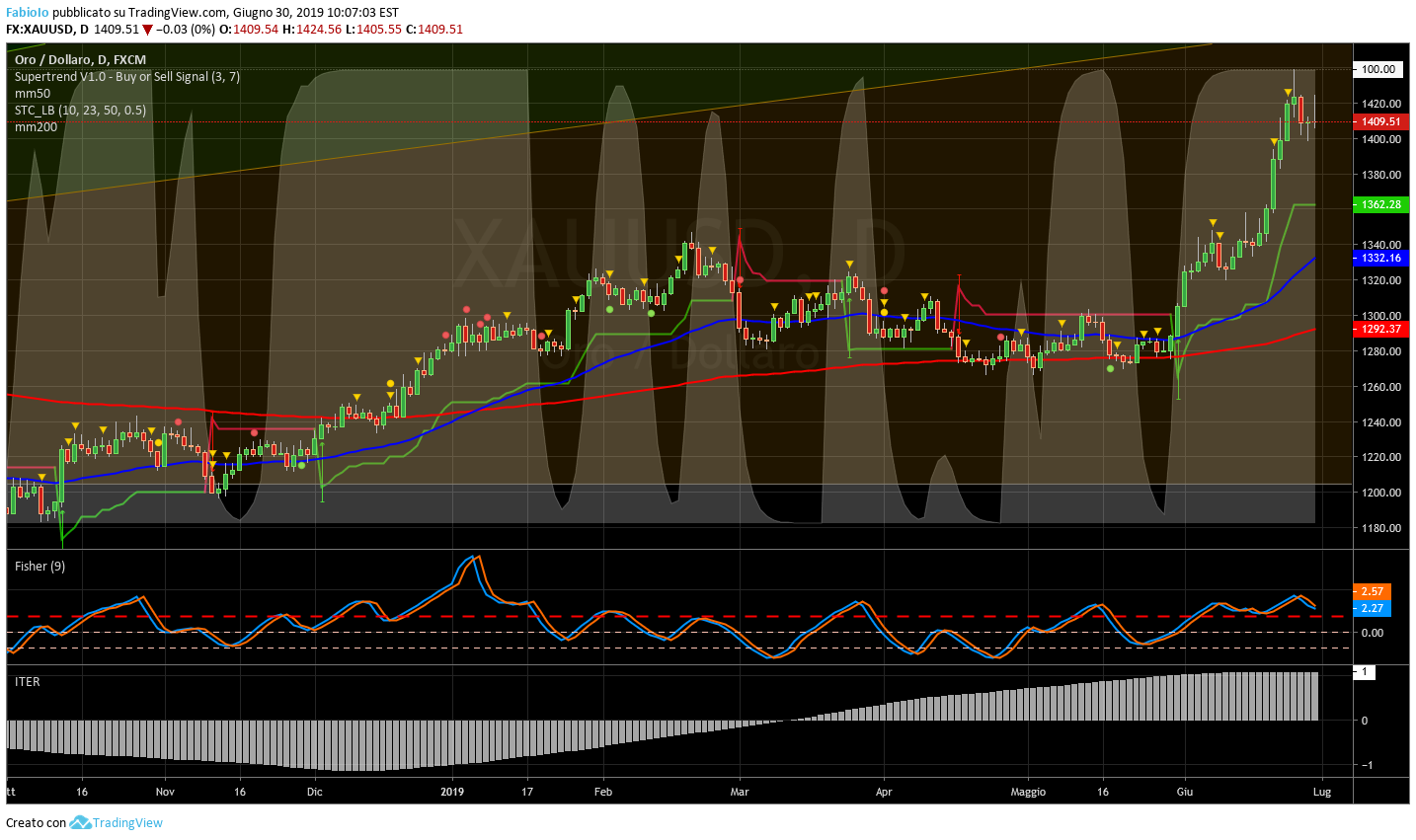This screenshot has height=840, width=1416.
Task: Click the red 1292.37 mm200 price tag
Action: coord(1380,329)
